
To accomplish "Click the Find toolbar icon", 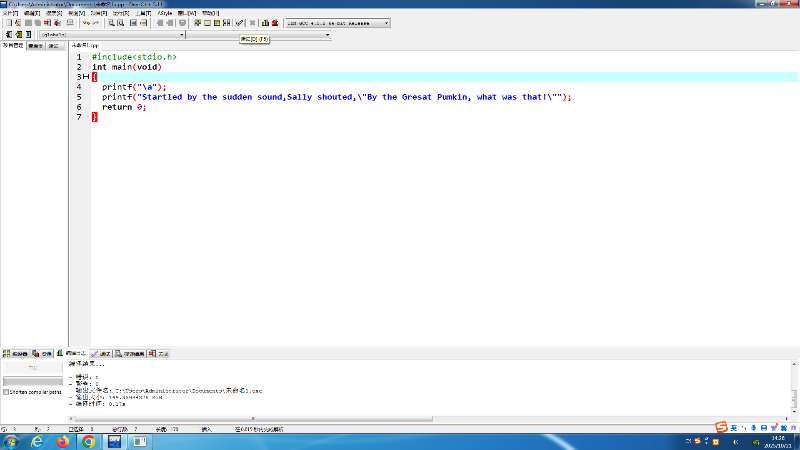I will [x=111, y=23].
